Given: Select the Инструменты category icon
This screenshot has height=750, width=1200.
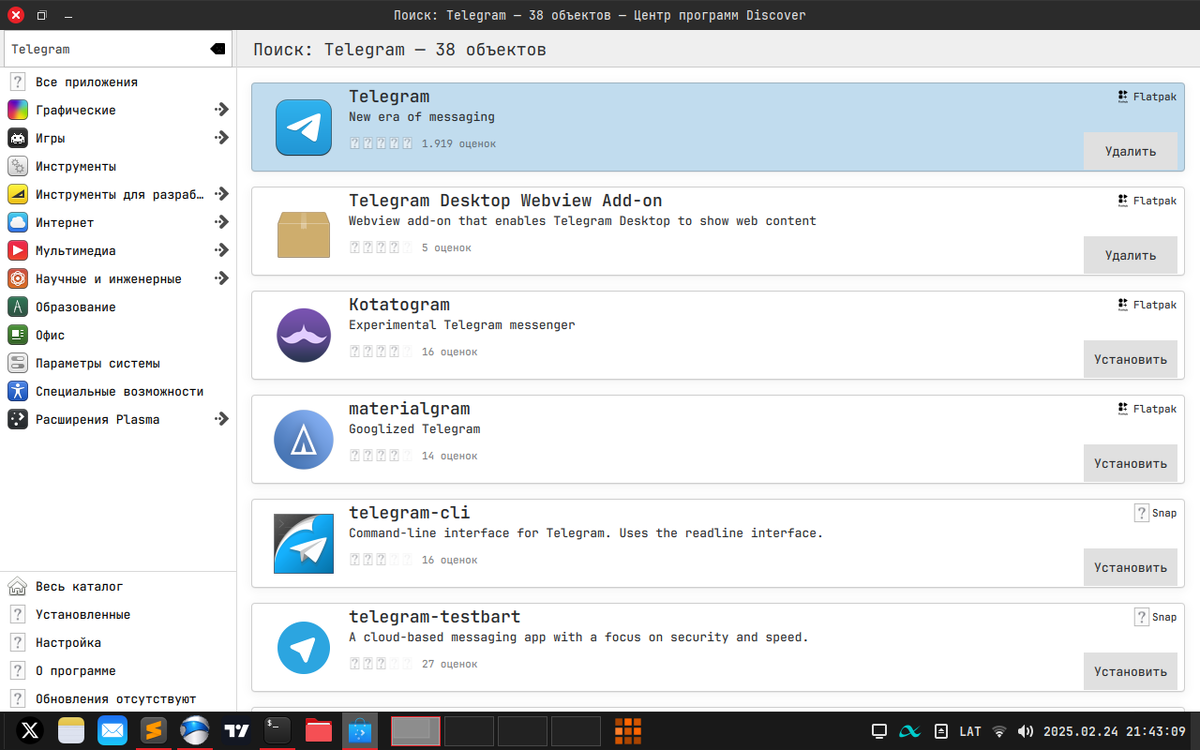Looking at the screenshot, I should 18,166.
